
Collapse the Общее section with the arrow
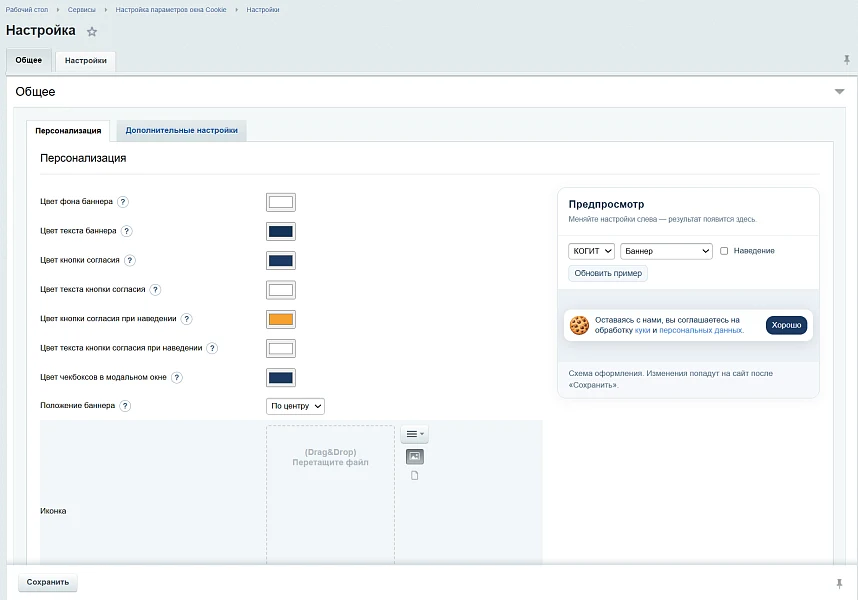(x=839, y=91)
